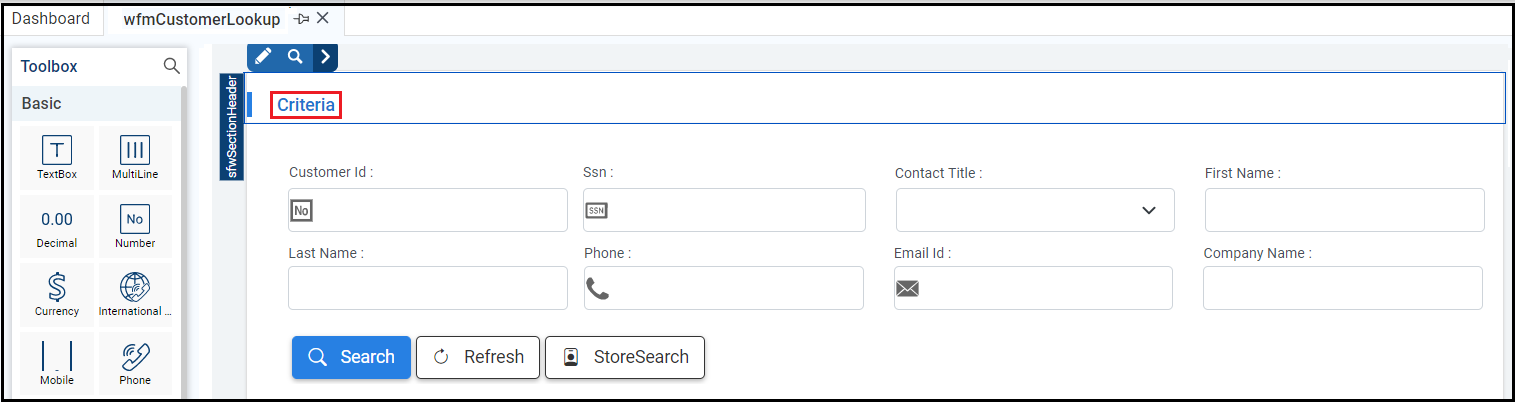Select the TextBox control in Toolbox

tap(57, 157)
